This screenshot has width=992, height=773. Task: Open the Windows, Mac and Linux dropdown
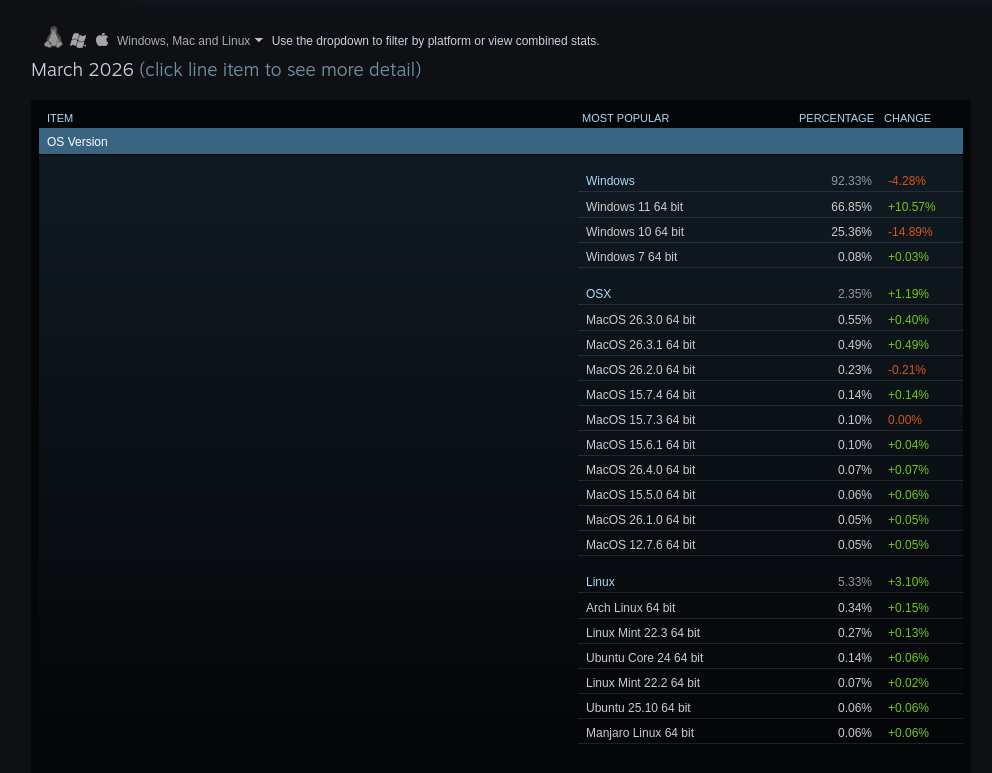pyautogui.click(x=190, y=40)
